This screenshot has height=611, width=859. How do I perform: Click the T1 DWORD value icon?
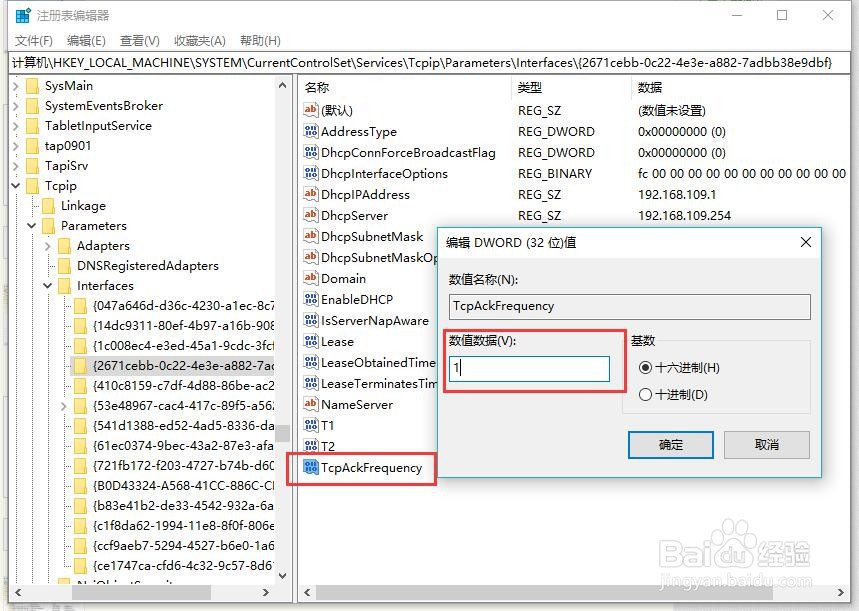311,425
